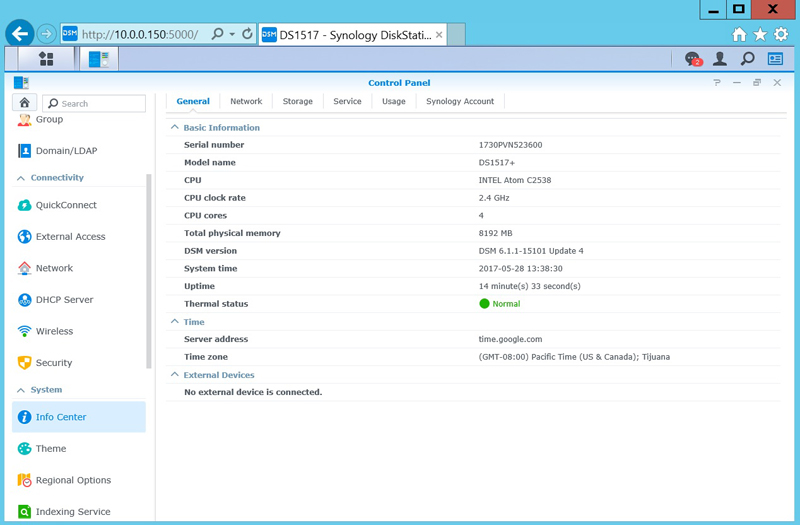Image resolution: width=800 pixels, height=525 pixels.
Task: Open QuickConnect in the sidebar
Action: click(66, 205)
